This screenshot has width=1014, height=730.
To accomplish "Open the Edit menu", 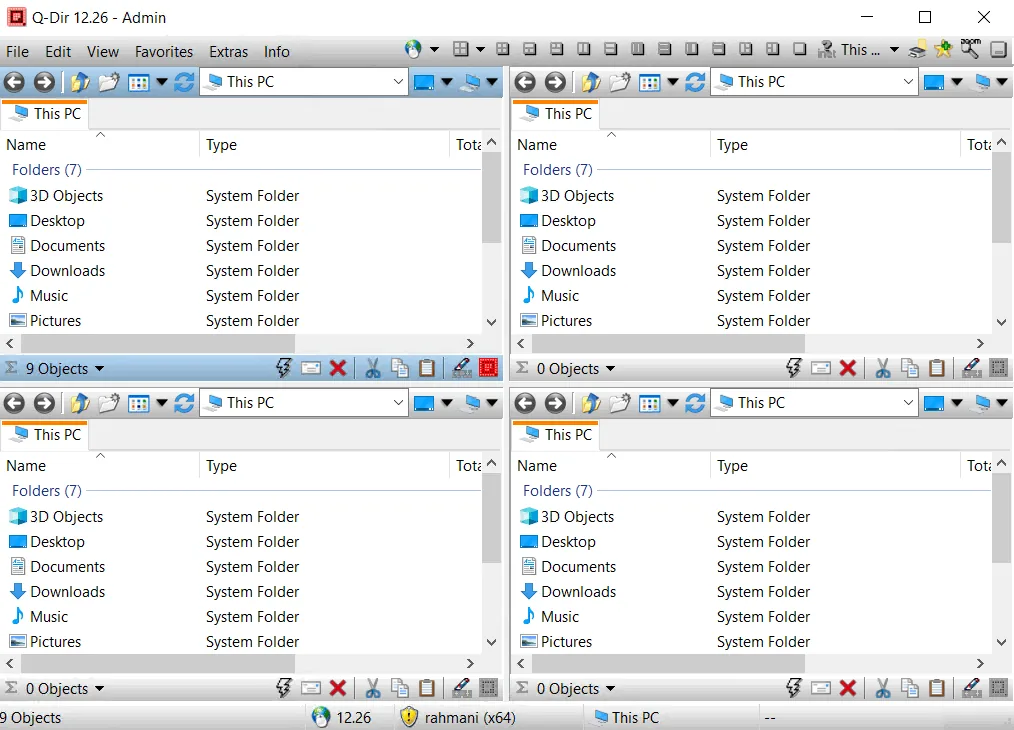I will point(58,52).
